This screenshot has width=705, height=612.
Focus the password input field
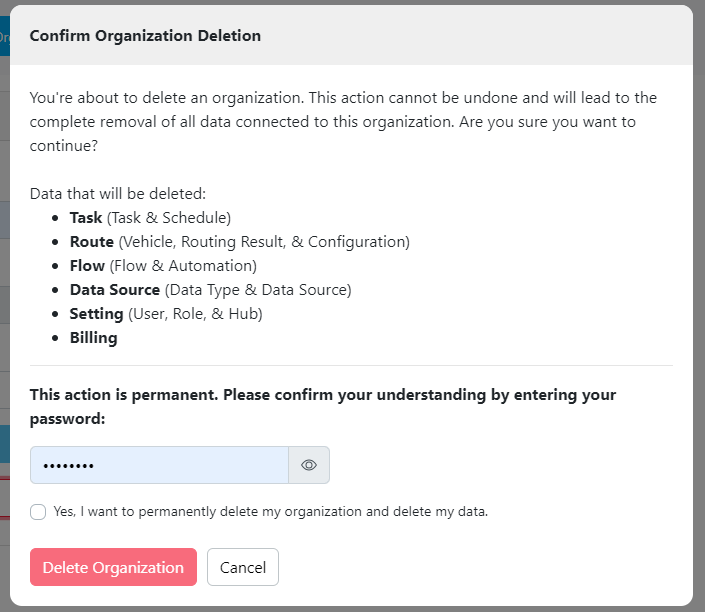coord(160,465)
